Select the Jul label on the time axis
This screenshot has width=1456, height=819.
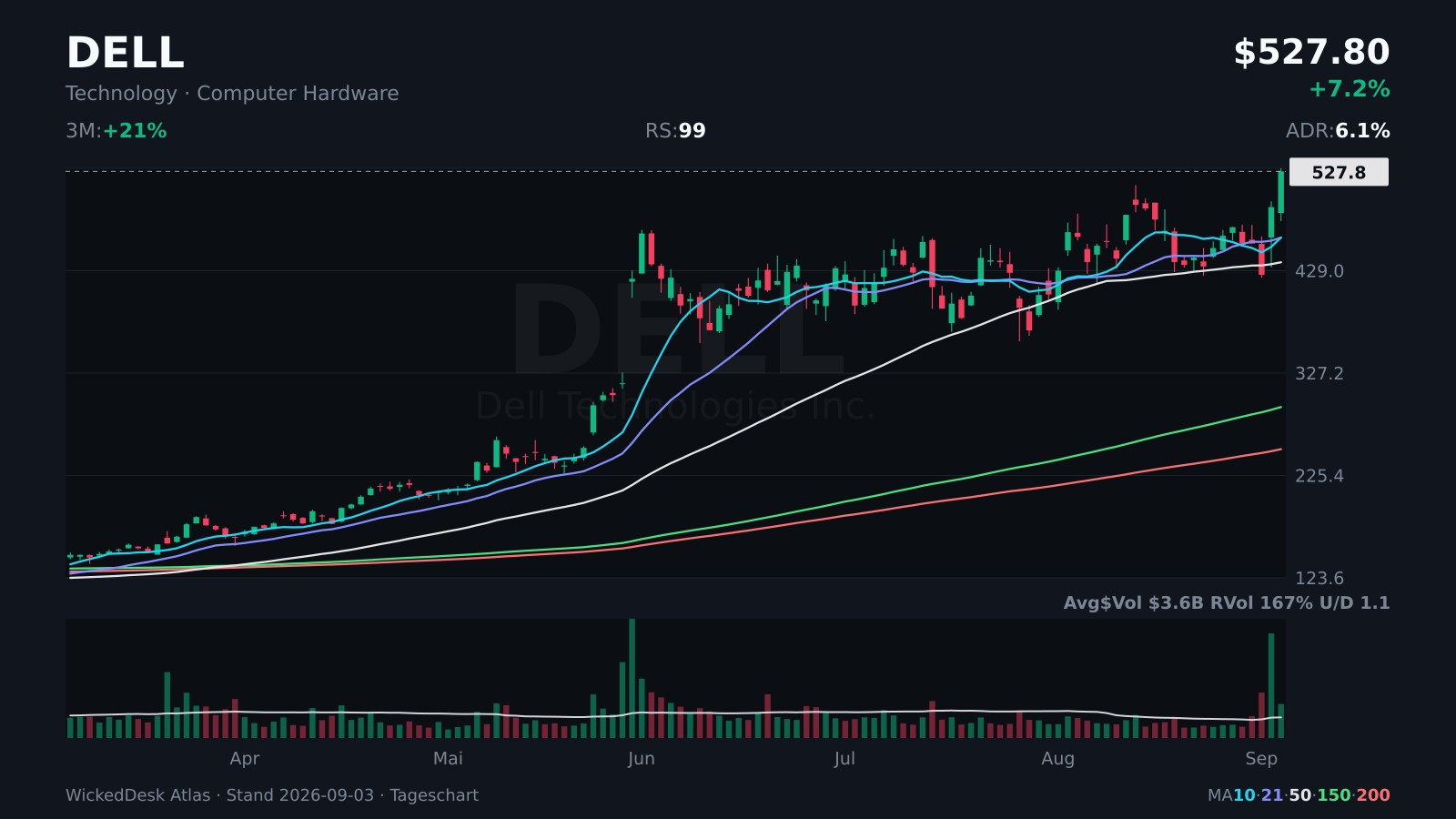844,759
